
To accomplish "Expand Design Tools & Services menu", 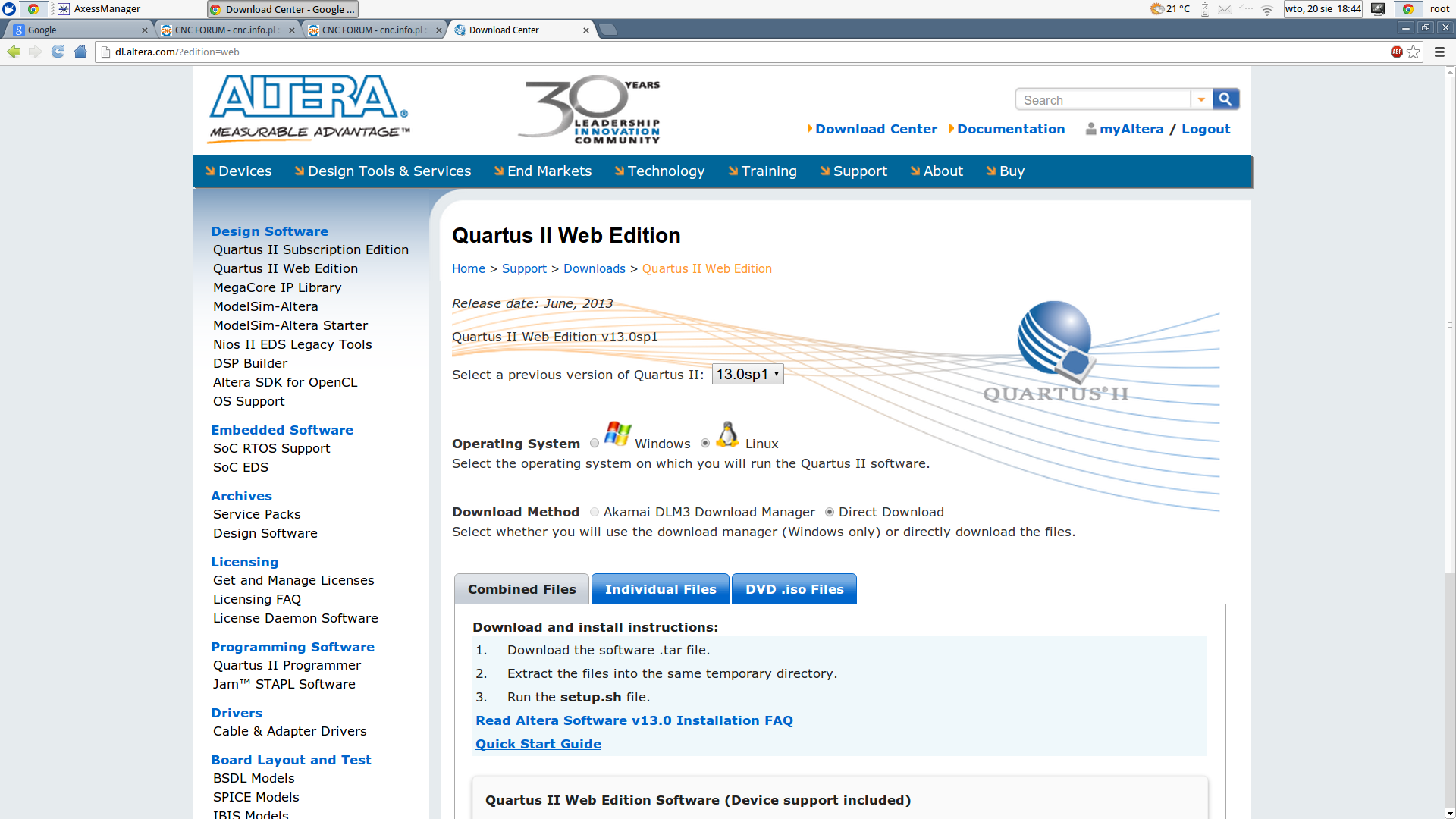I will pyautogui.click(x=382, y=171).
